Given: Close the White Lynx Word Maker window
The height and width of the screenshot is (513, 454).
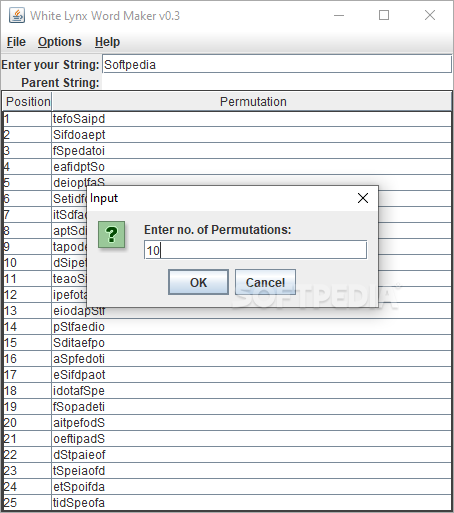Looking at the screenshot, I should click(430, 15).
